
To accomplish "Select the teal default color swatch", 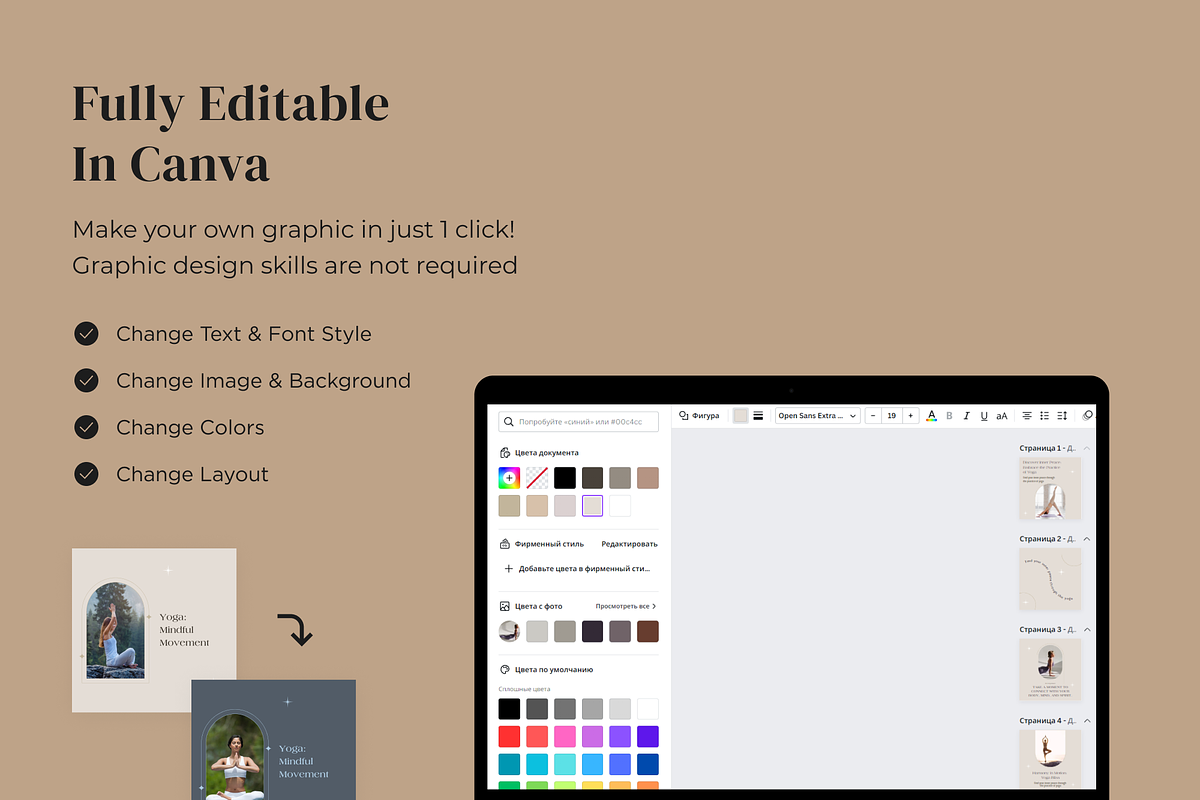I will pos(509,765).
